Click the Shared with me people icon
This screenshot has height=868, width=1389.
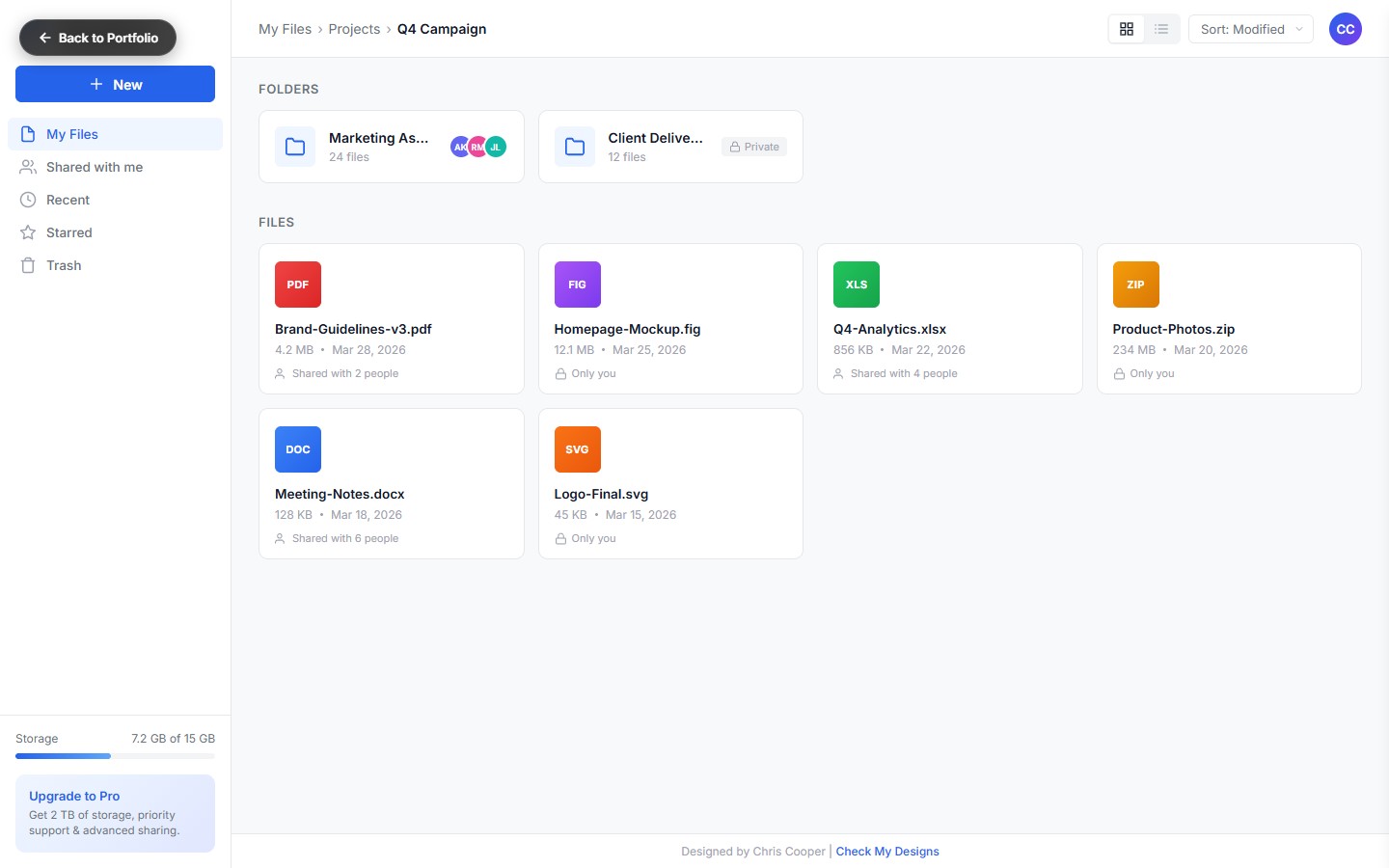click(x=28, y=167)
